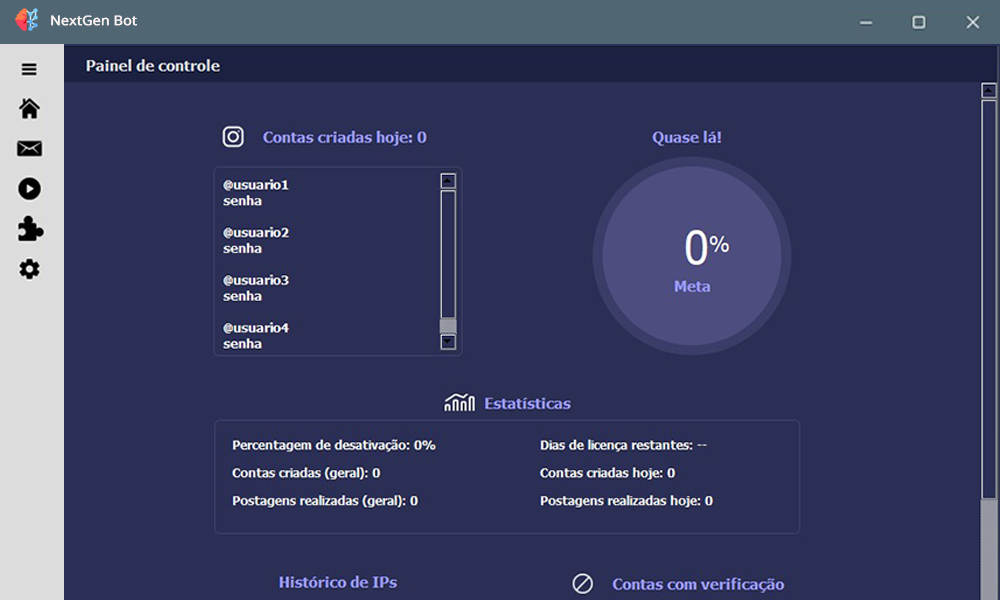Click the accounts list scrollbar thumb

point(448,325)
